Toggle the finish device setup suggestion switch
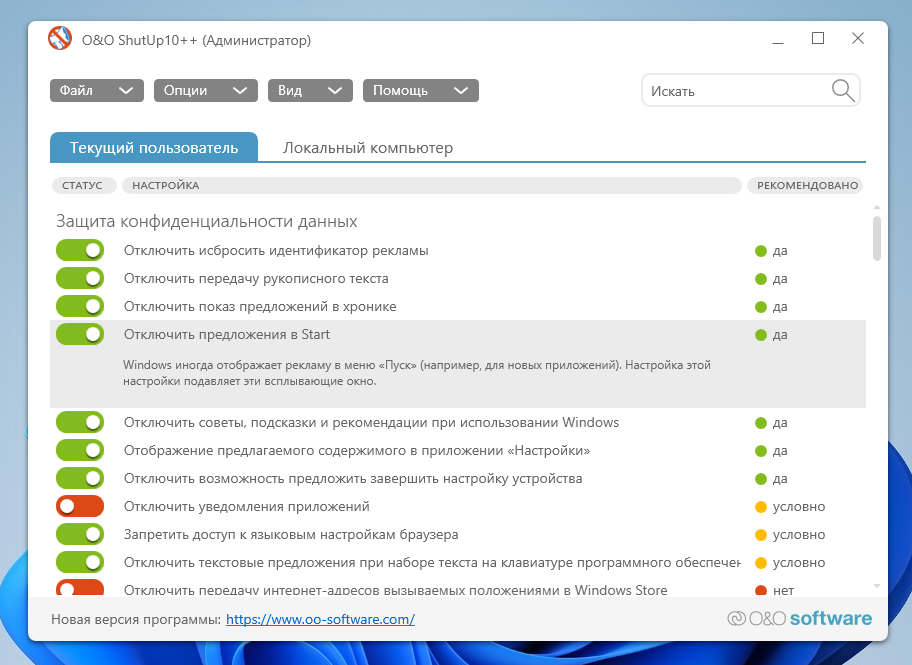Viewport: 912px width, 665px height. (x=80, y=478)
